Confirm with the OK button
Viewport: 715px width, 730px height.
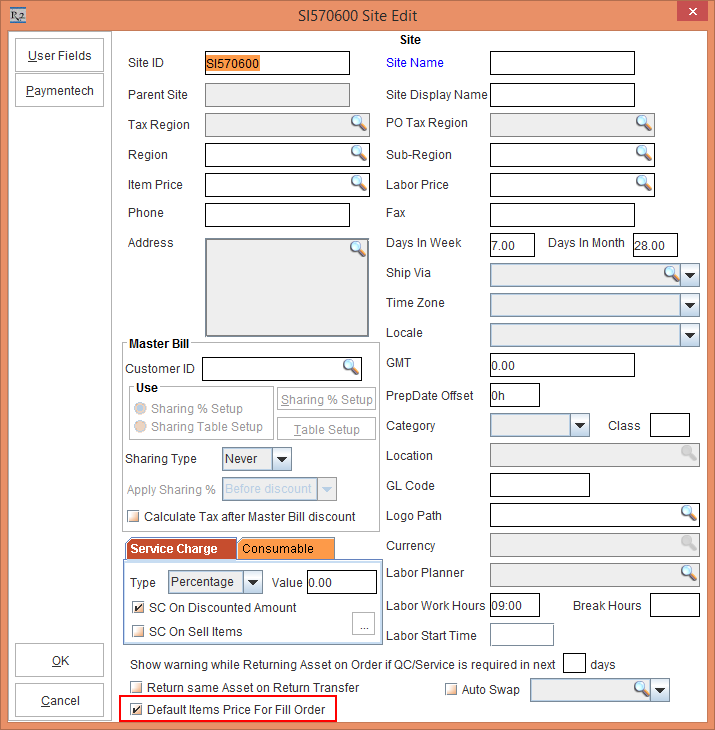[x=60, y=660]
